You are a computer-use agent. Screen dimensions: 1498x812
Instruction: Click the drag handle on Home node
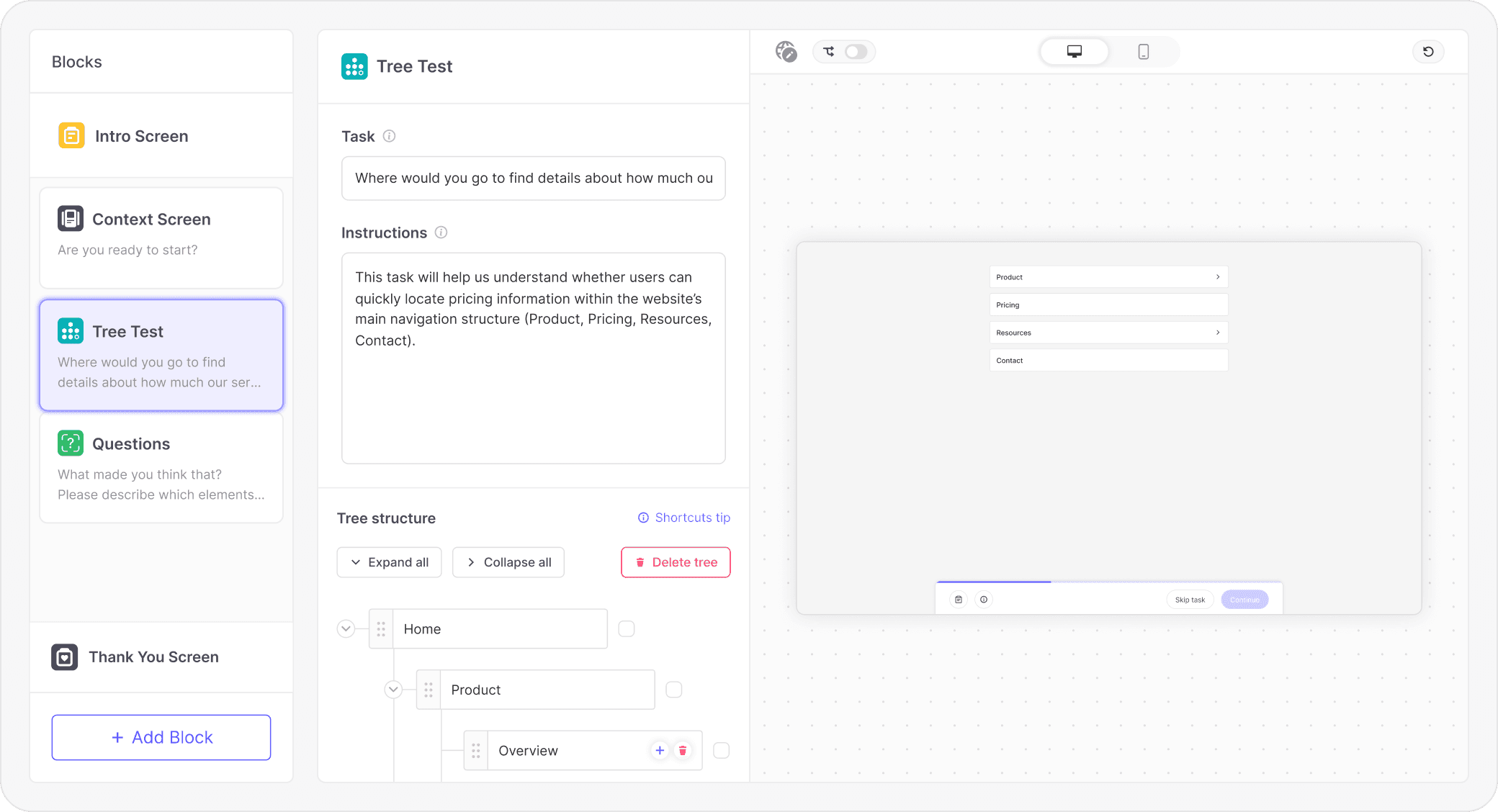pos(381,629)
